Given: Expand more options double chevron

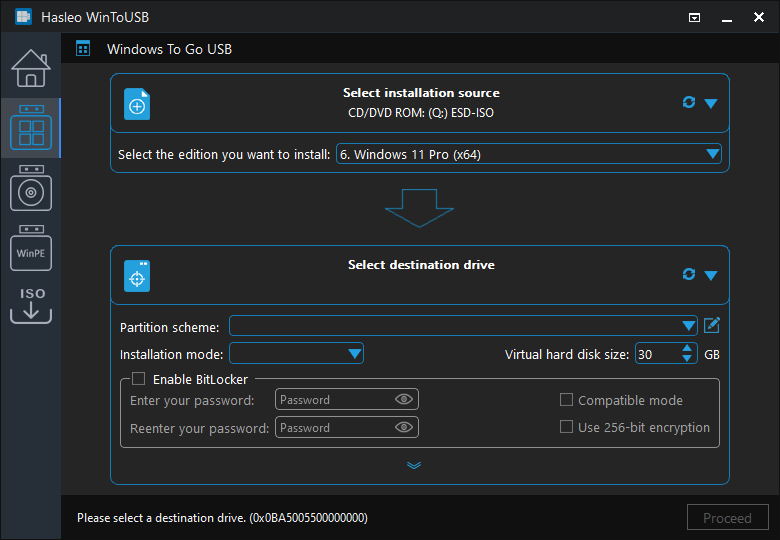Looking at the screenshot, I should pyautogui.click(x=414, y=465).
